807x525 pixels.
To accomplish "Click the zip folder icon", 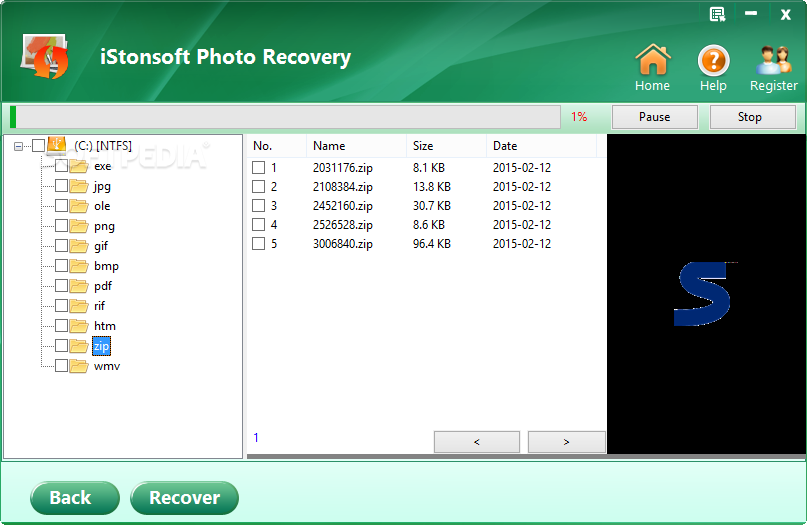I will point(79,346).
